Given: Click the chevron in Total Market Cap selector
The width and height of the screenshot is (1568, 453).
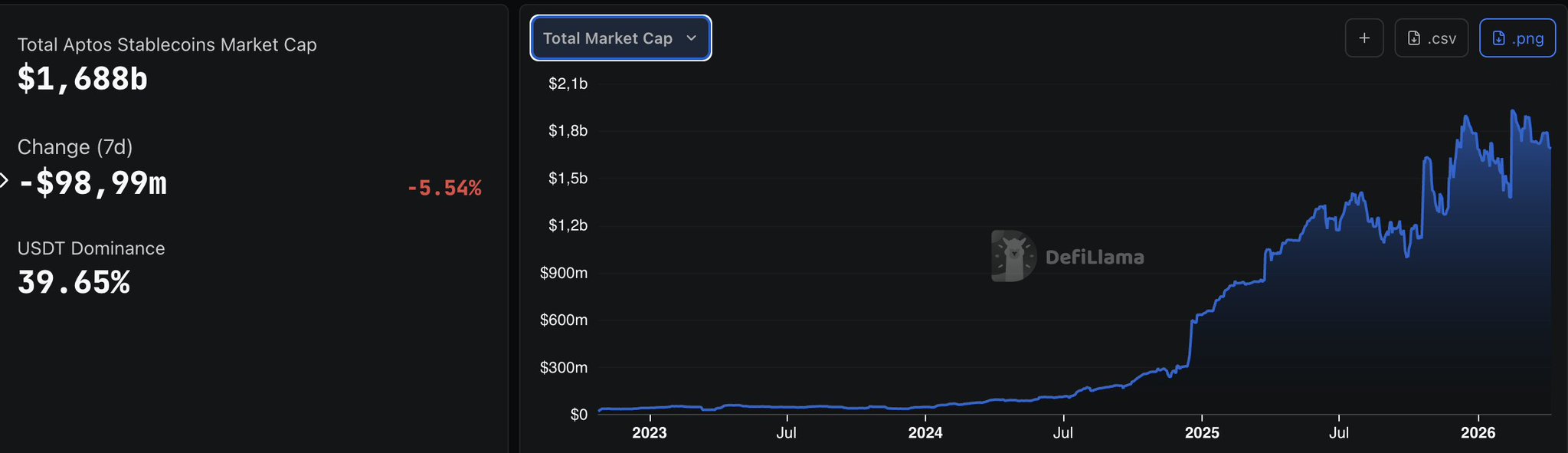Looking at the screenshot, I should [692, 38].
